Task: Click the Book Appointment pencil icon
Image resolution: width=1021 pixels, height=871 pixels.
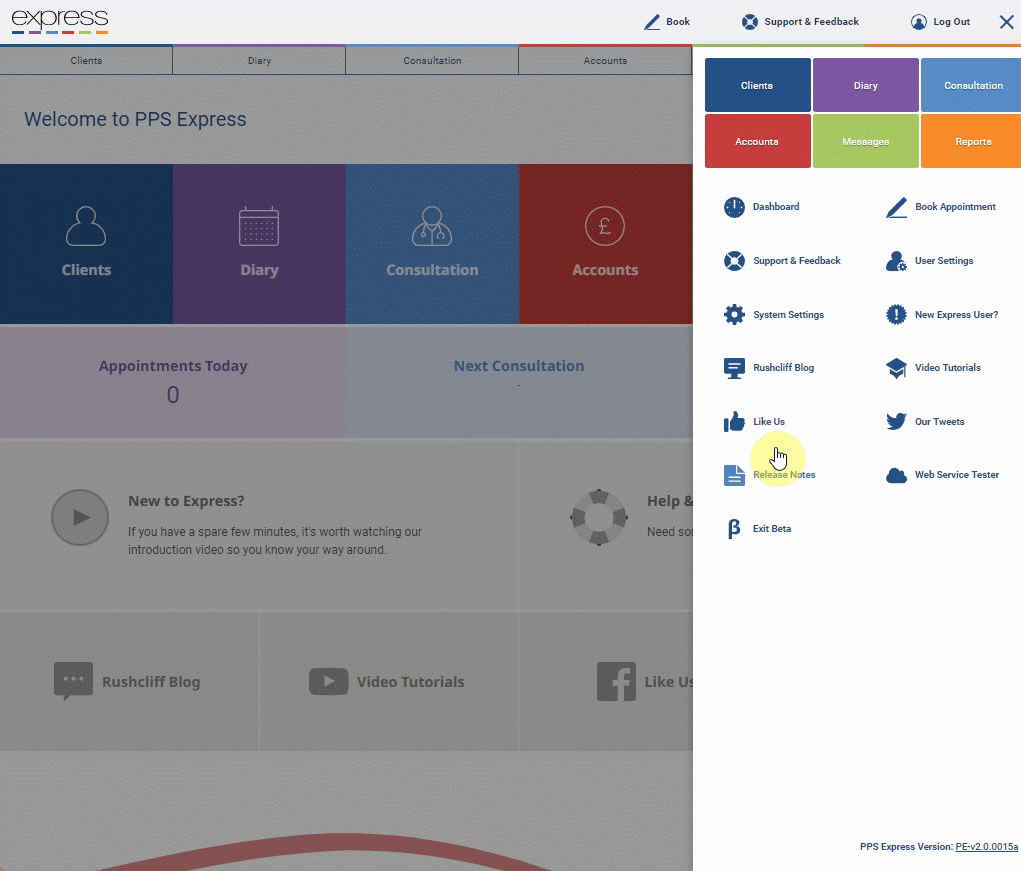Action: click(x=896, y=207)
